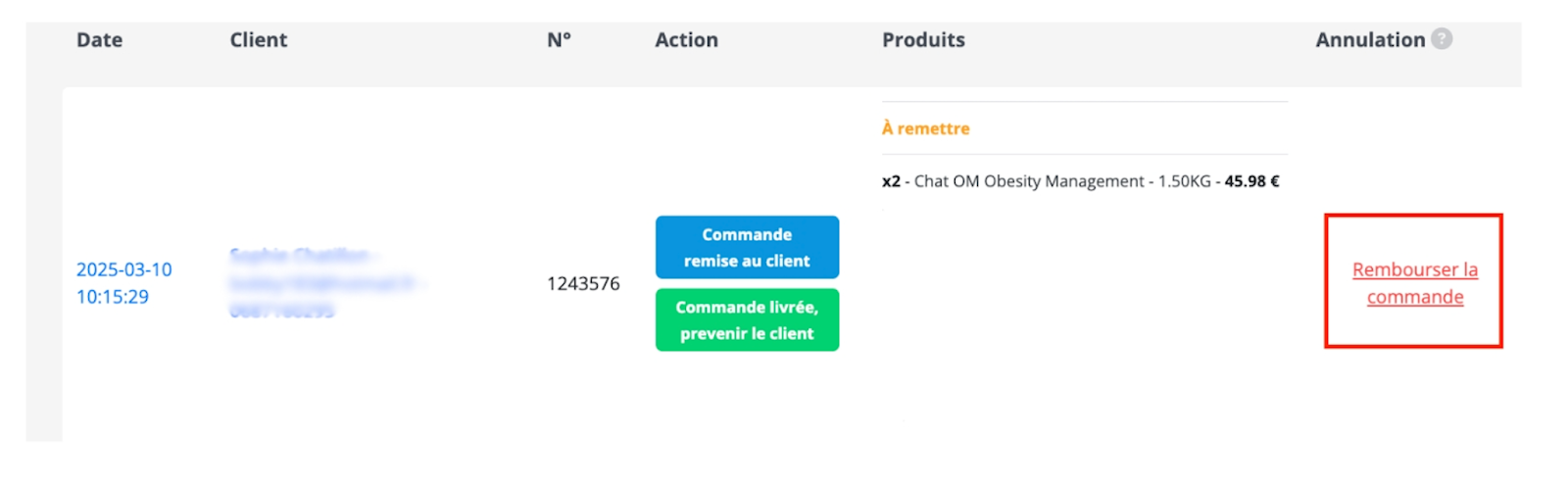The width and height of the screenshot is (1568, 482).
Task: Click the 45.98 € product price
Action: tap(1251, 181)
